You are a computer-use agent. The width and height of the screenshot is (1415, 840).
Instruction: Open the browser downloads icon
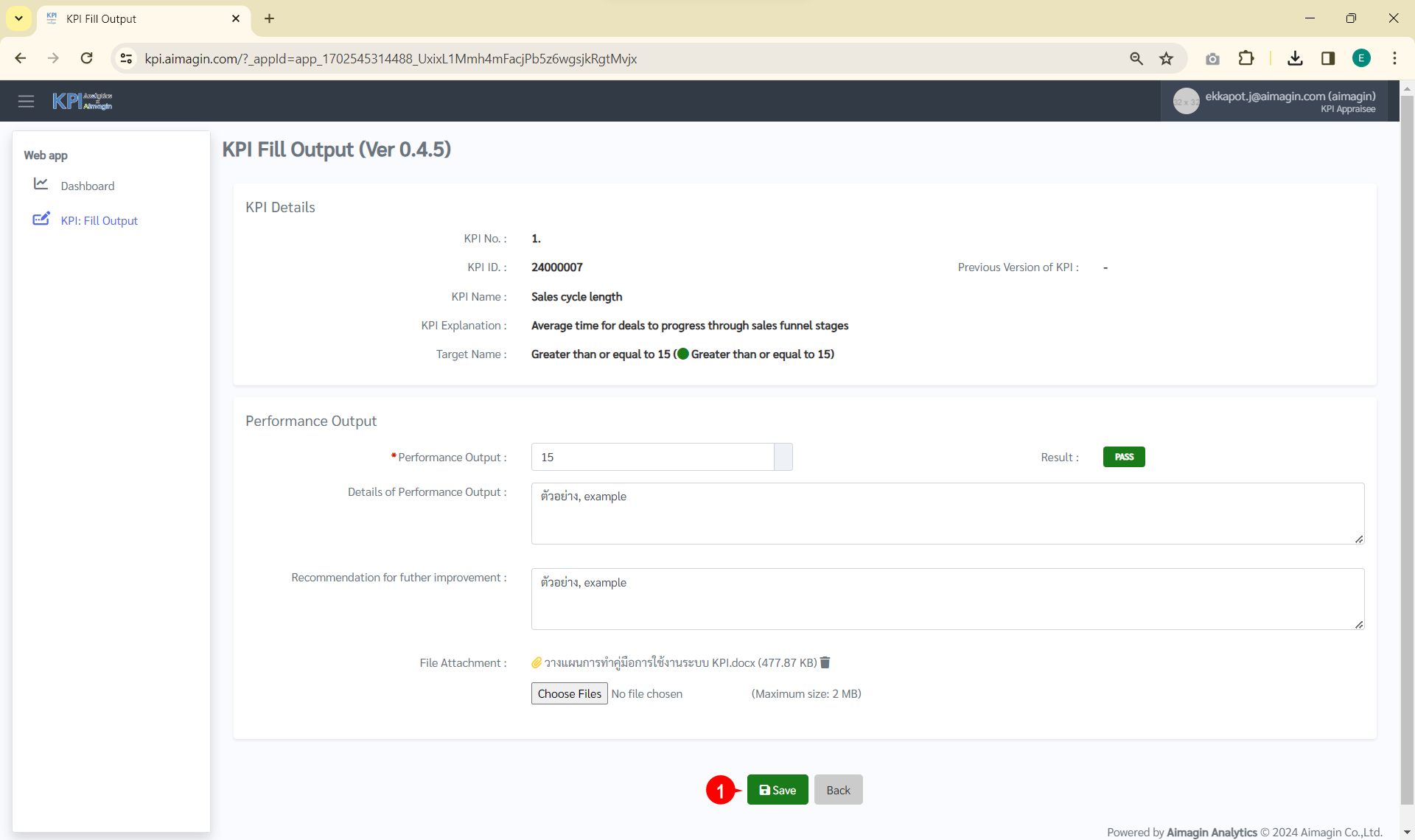1295,58
